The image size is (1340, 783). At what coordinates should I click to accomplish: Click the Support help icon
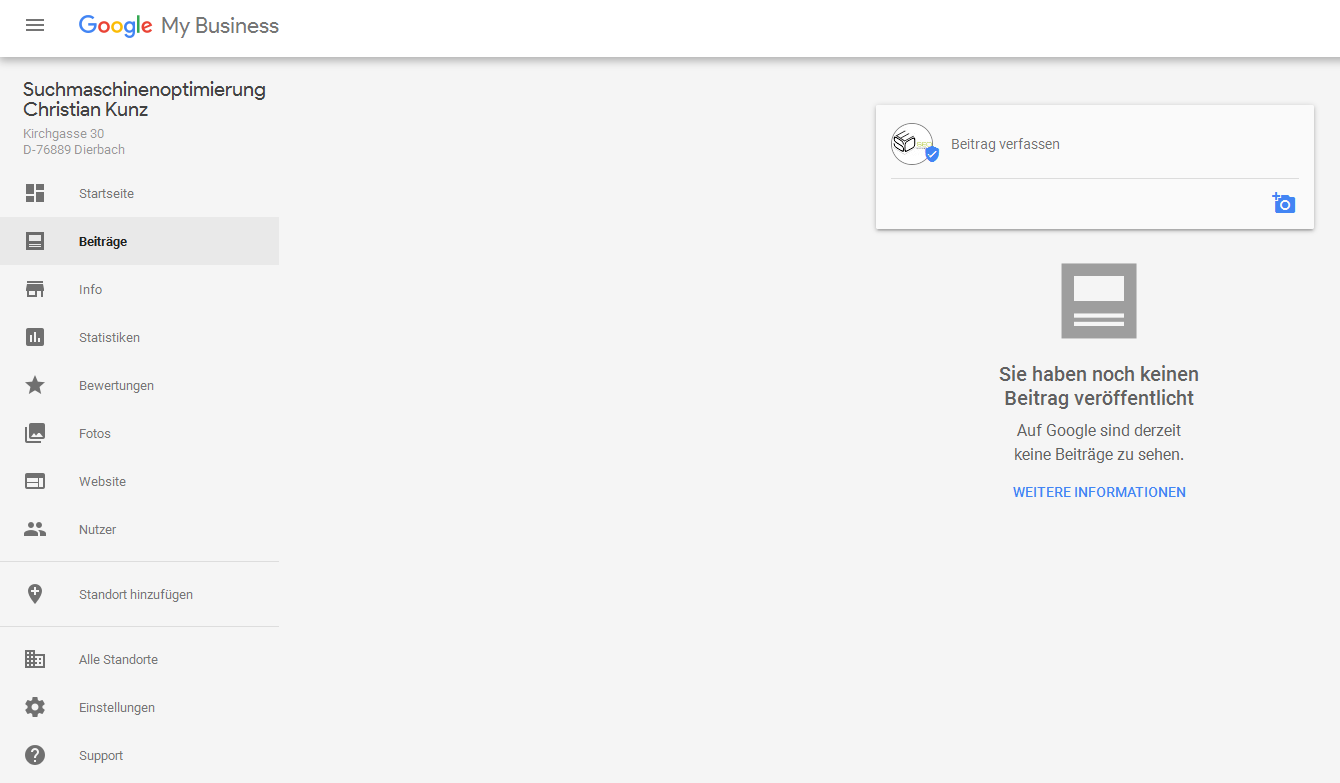coord(35,755)
